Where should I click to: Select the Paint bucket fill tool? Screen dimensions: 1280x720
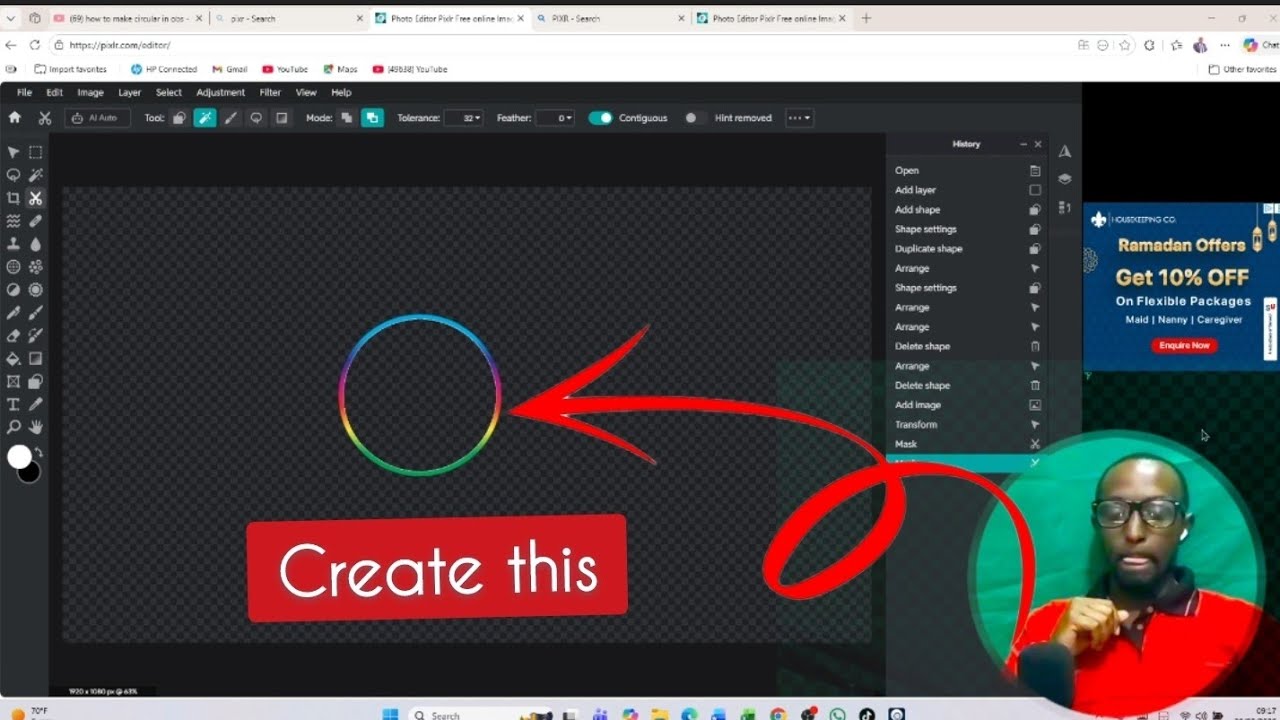point(13,359)
